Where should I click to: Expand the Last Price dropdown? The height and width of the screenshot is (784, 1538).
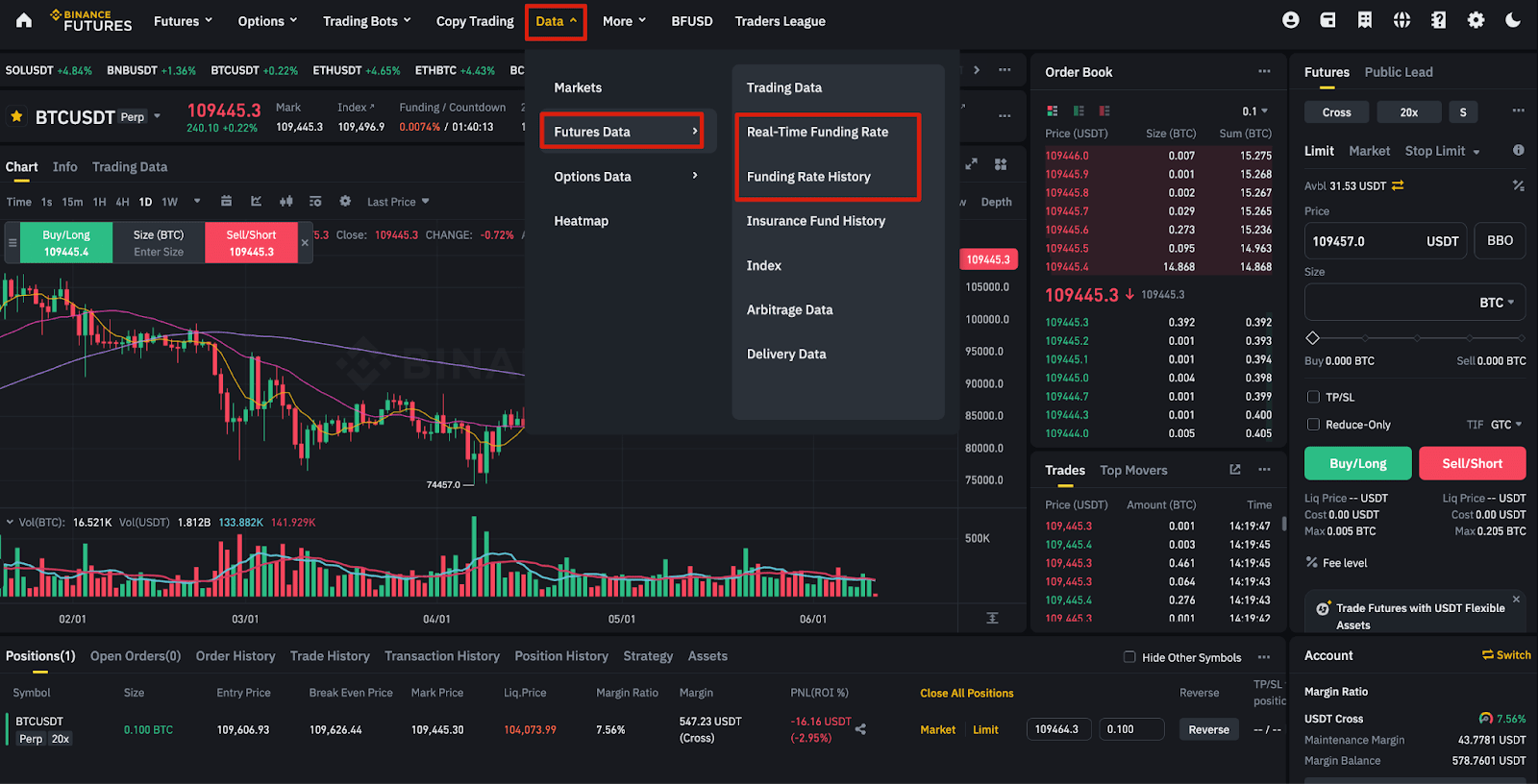[398, 202]
